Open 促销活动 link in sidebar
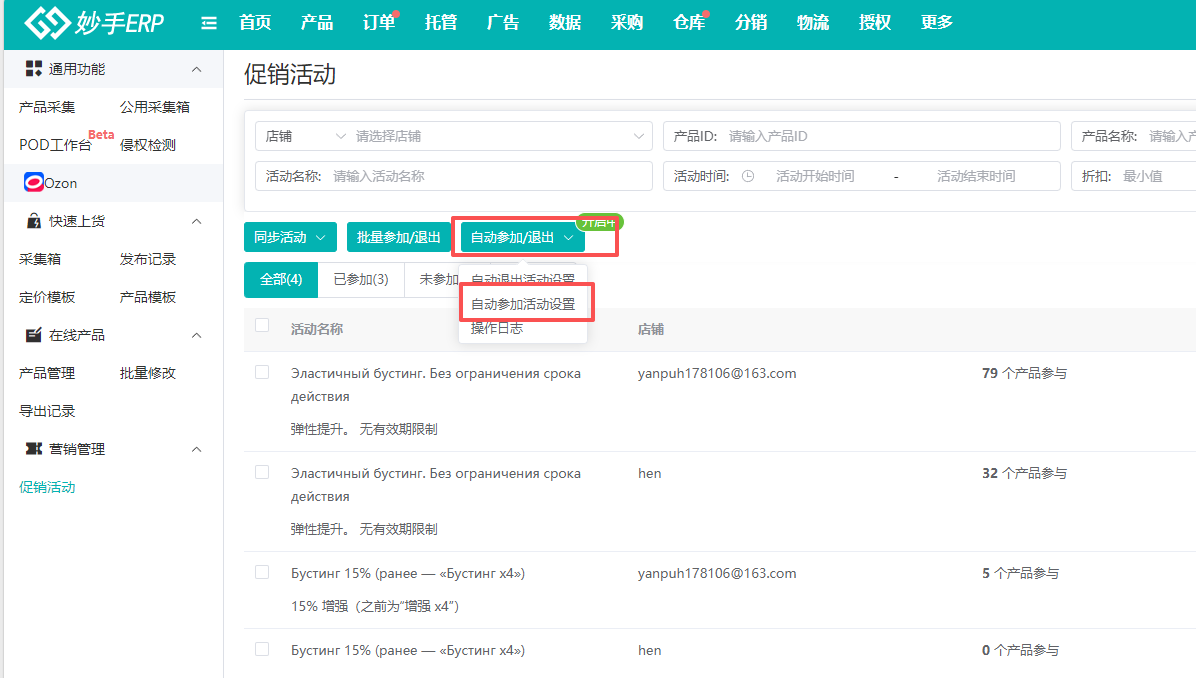 coord(47,487)
